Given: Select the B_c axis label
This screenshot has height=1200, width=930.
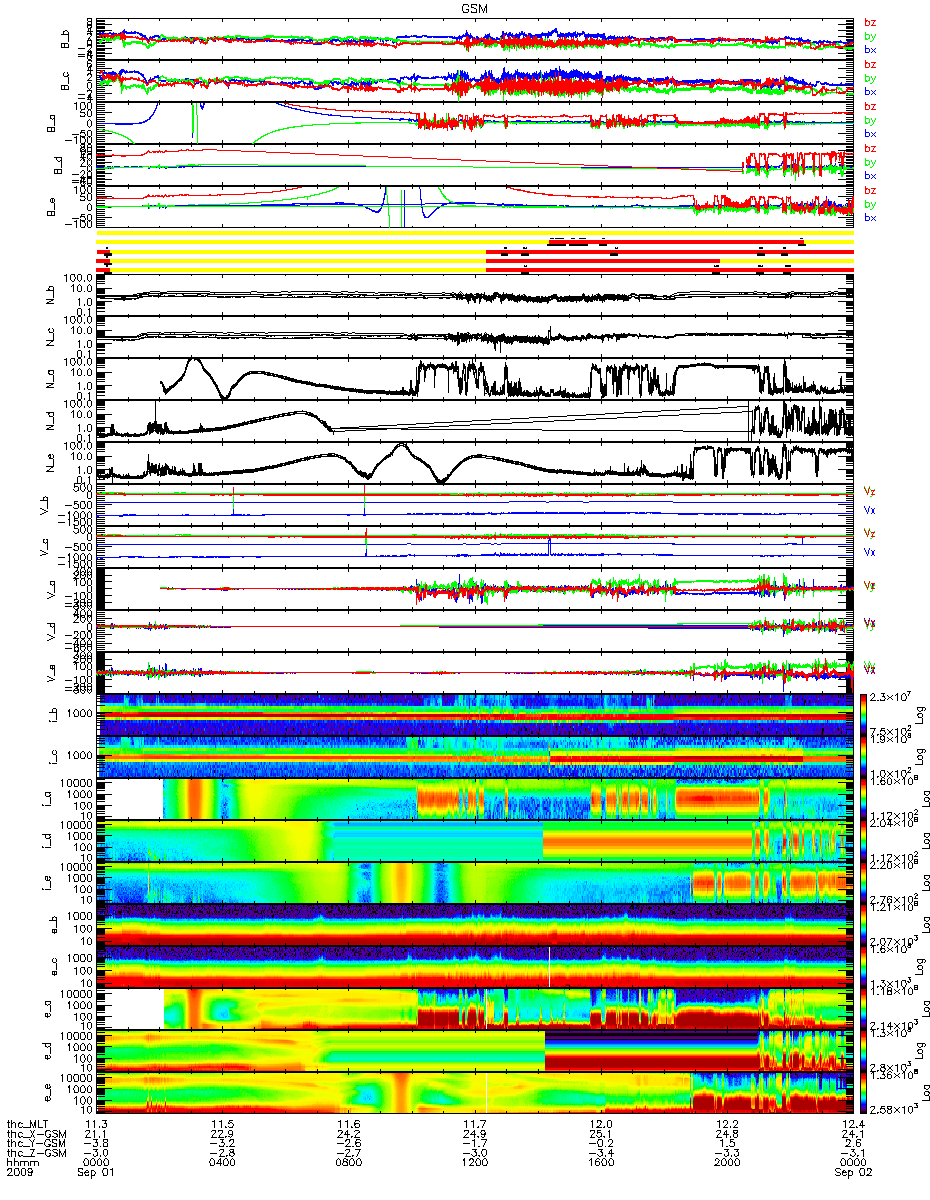Looking at the screenshot, I should [65, 81].
